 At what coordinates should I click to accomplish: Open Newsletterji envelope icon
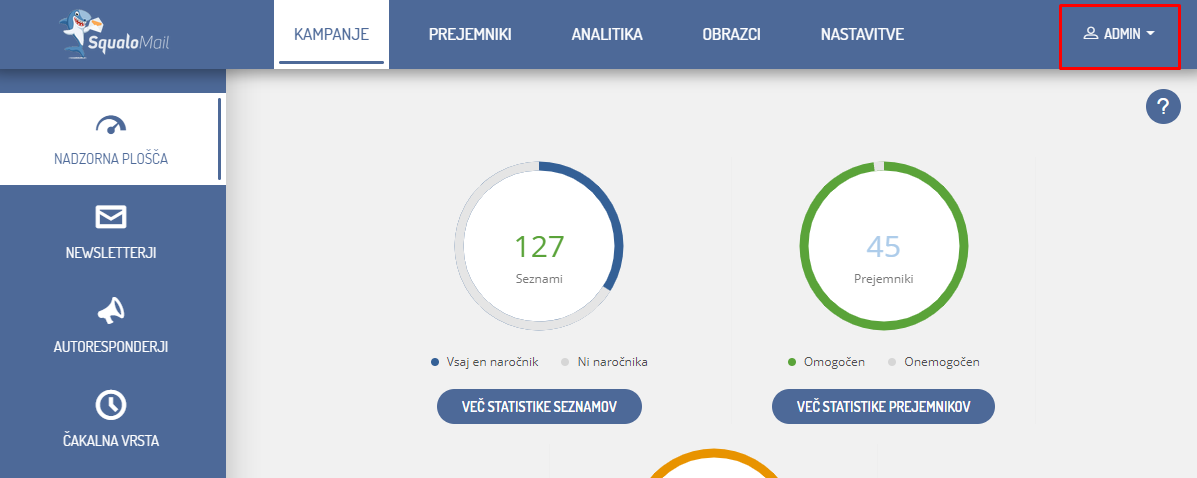tap(111, 217)
